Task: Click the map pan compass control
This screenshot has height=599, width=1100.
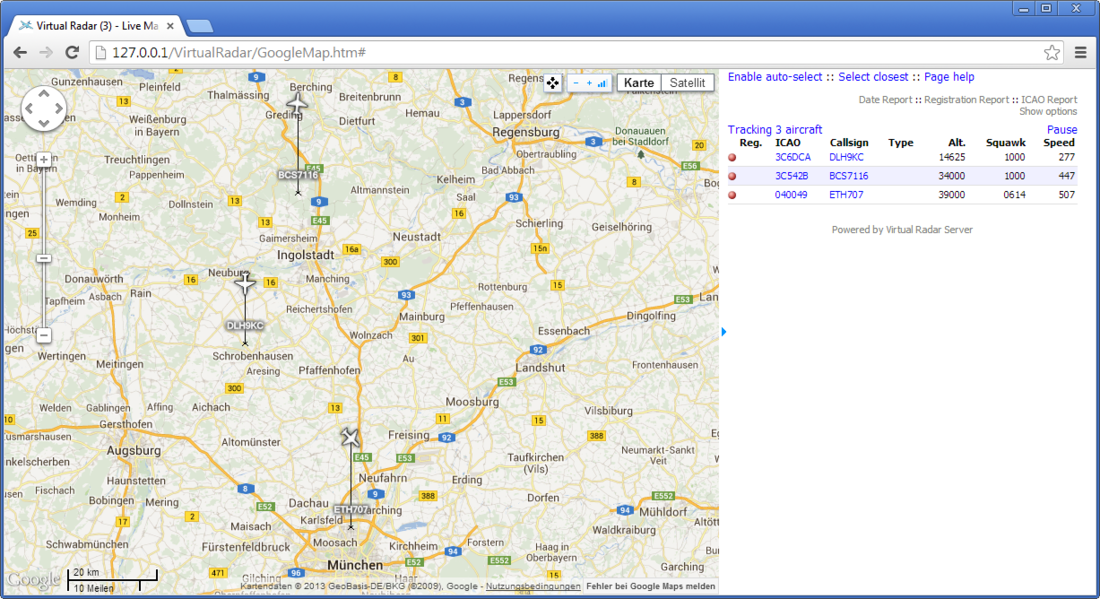Action: pyautogui.click(x=44, y=107)
